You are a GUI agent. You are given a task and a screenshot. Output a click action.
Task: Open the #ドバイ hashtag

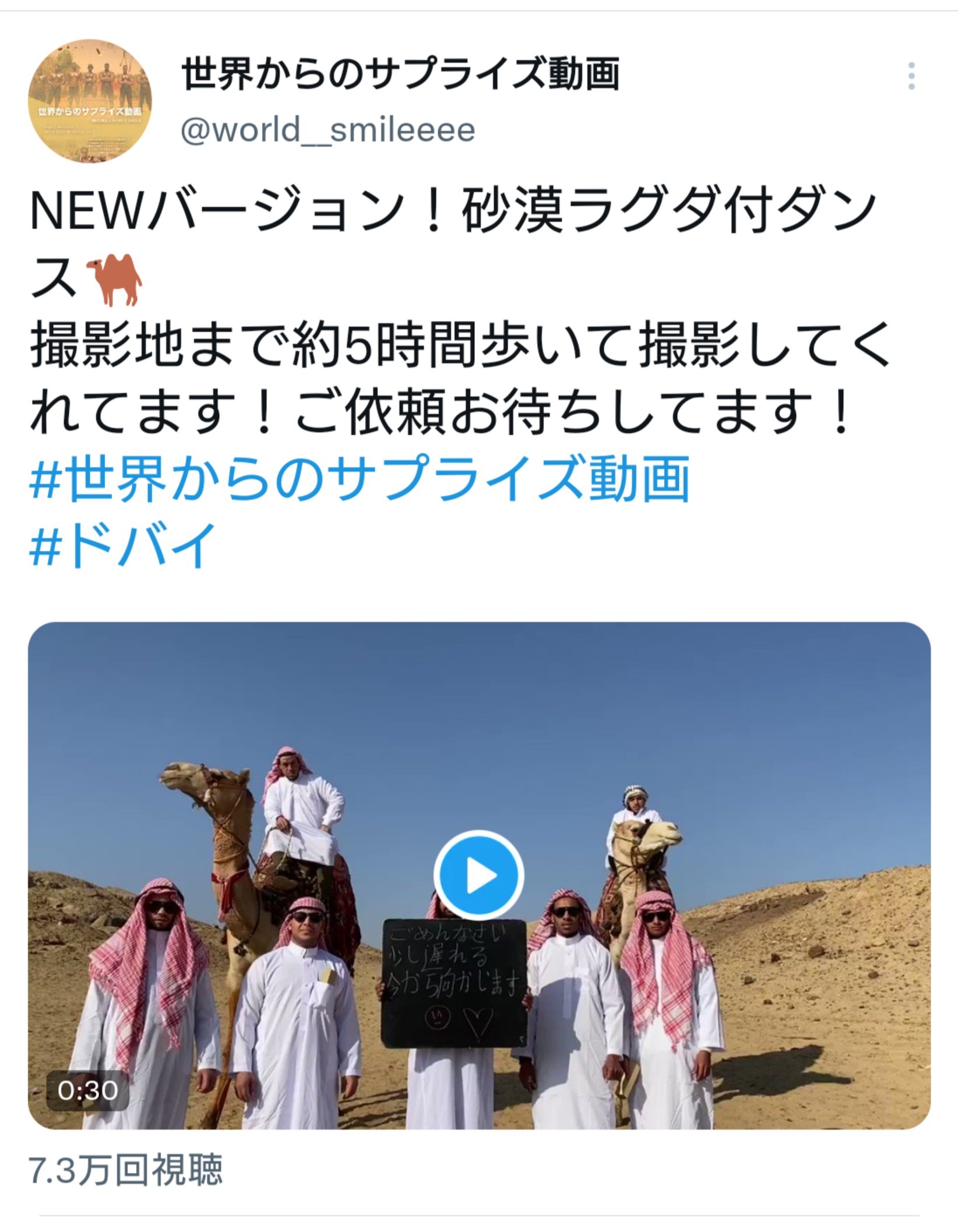(123, 545)
